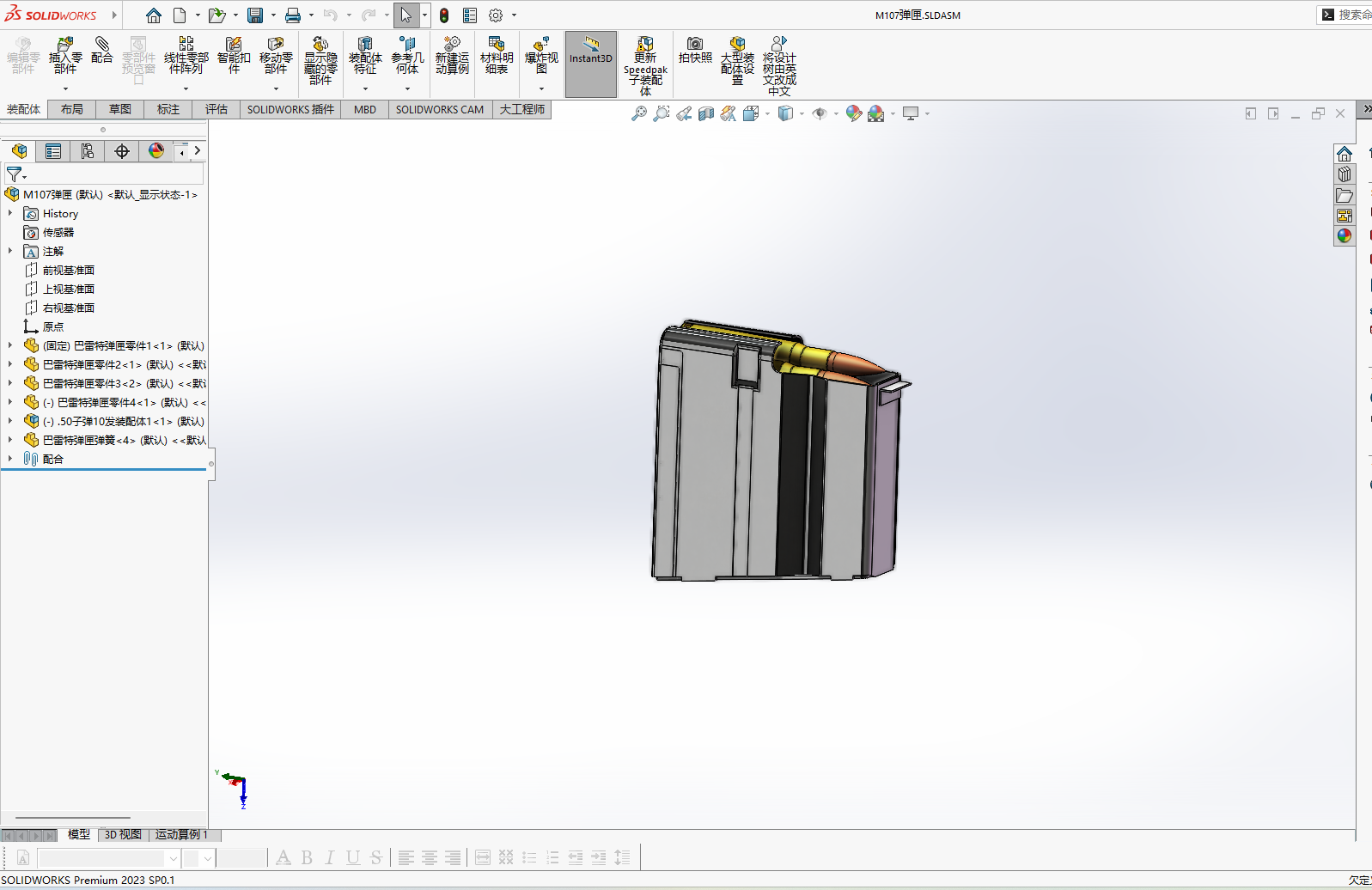Click 移动零部件 move component tool

tap(276, 56)
